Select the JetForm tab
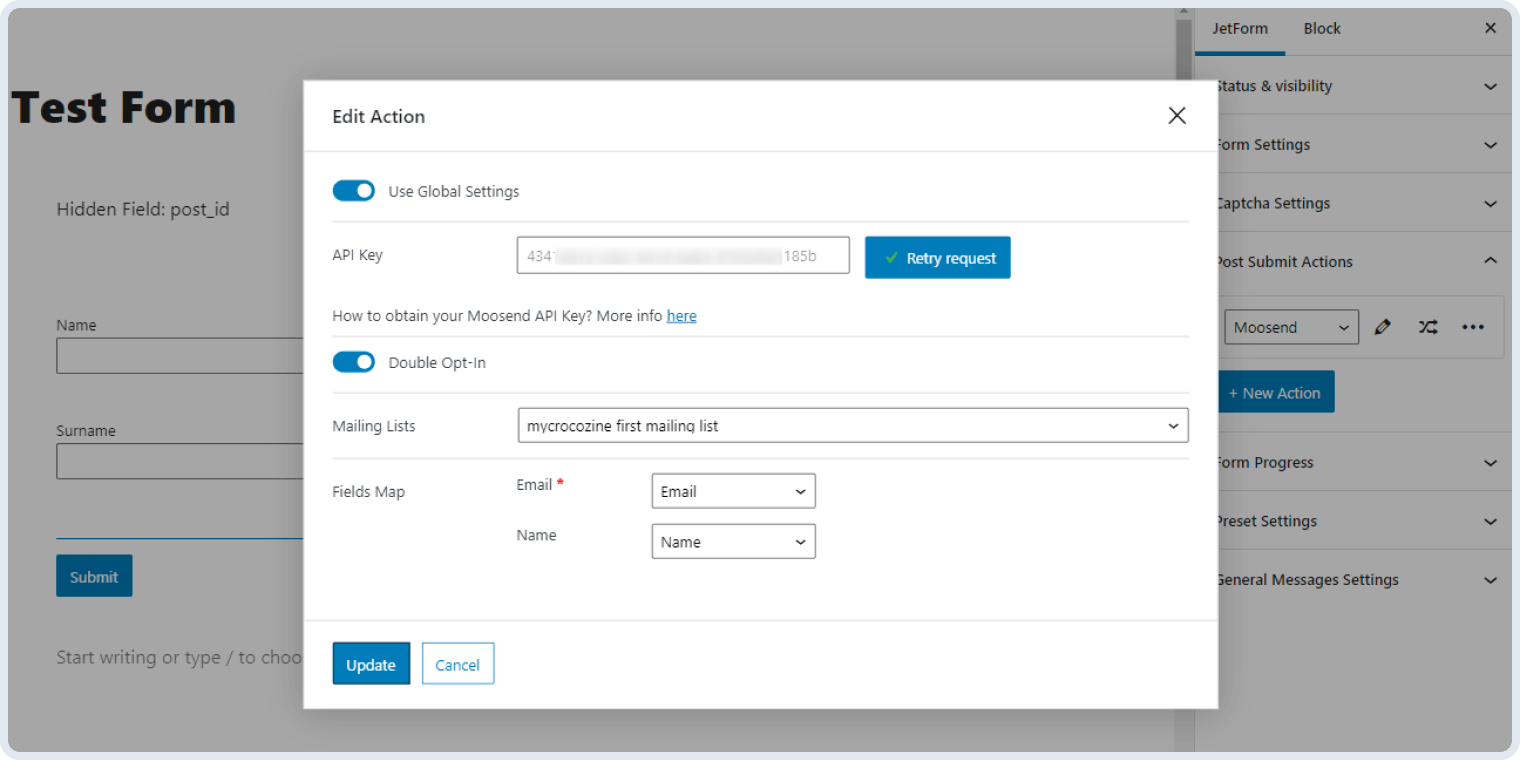The height and width of the screenshot is (760, 1520). pos(1240,28)
